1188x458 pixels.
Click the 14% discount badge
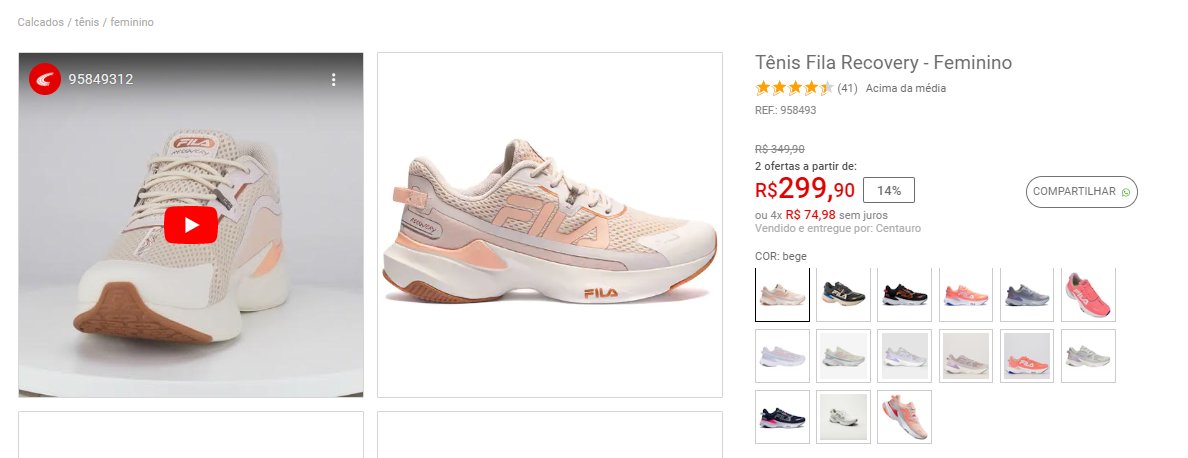[889, 190]
